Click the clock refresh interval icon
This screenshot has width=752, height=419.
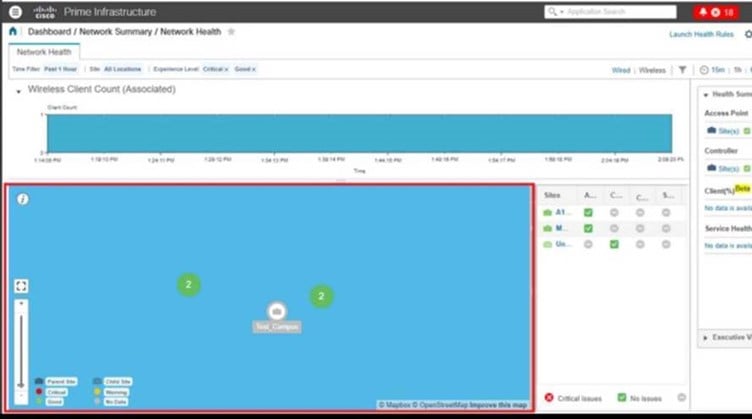click(704, 70)
